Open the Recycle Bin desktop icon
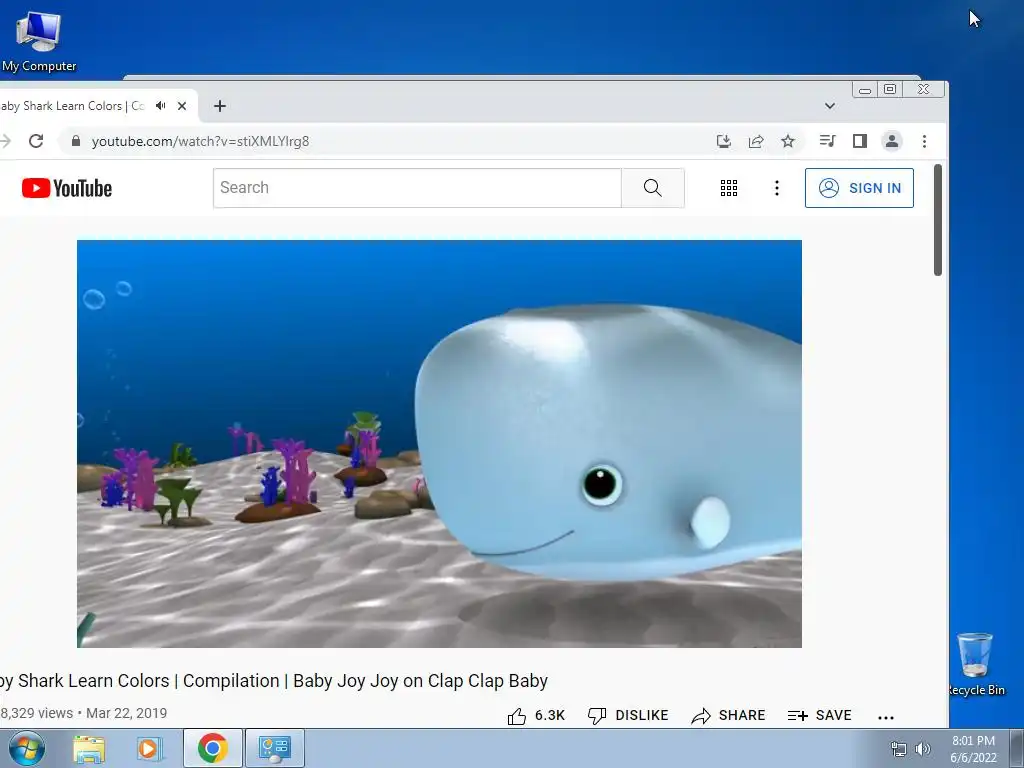Viewport: 1024px width, 768px height. [976, 664]
